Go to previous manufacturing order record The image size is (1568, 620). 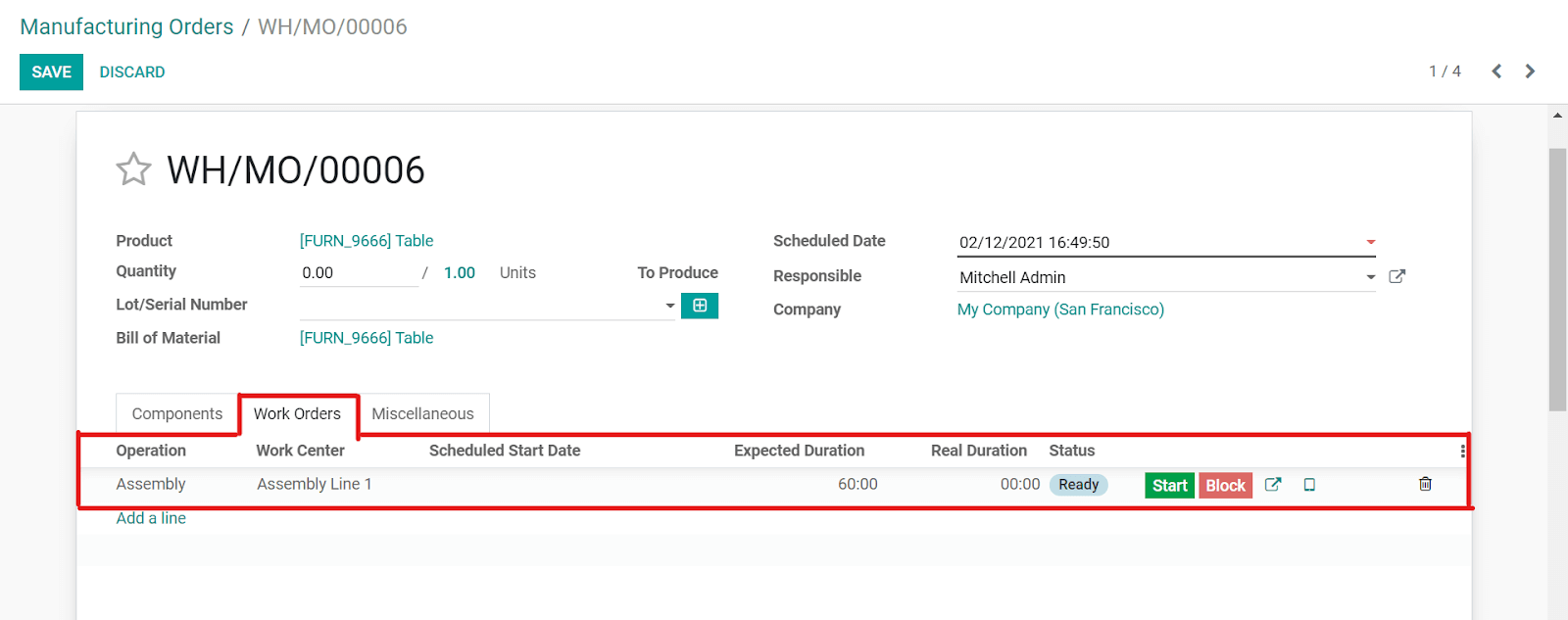[1496, 72]
